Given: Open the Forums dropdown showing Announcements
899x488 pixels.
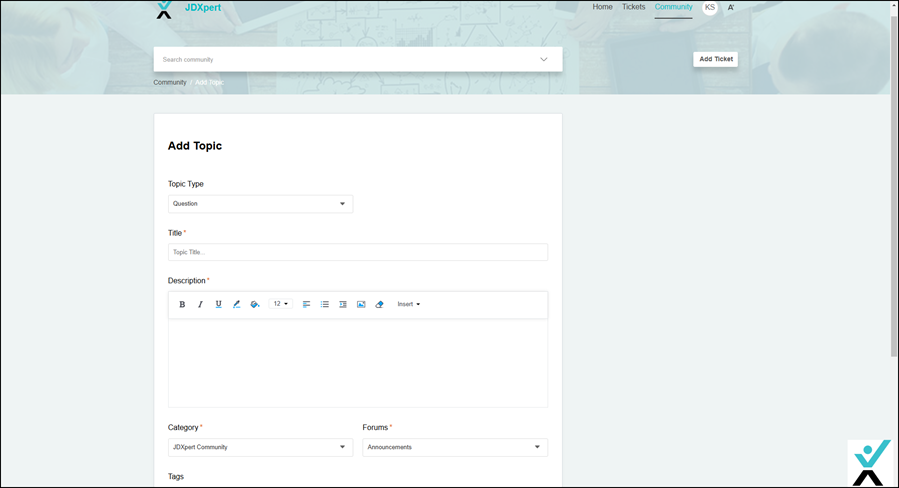Looking at the screenshot, I should (454, 447).
